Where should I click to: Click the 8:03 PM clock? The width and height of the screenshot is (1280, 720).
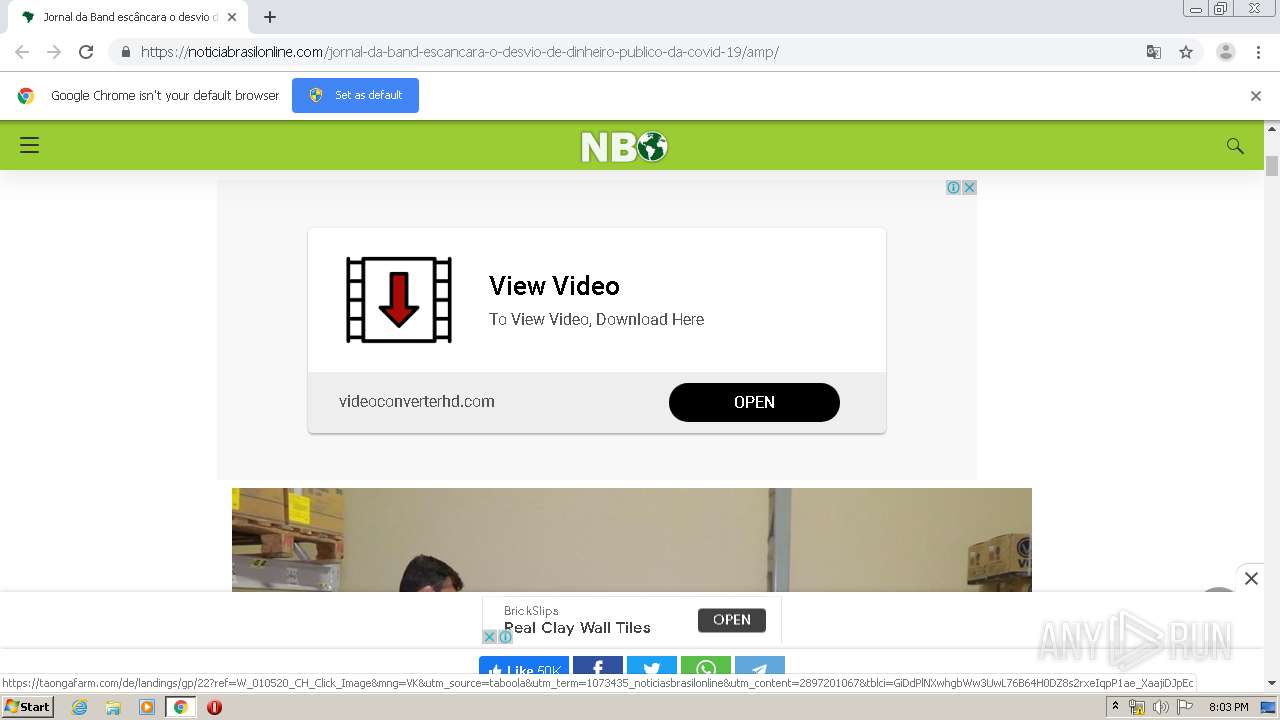click(1229, 707)
